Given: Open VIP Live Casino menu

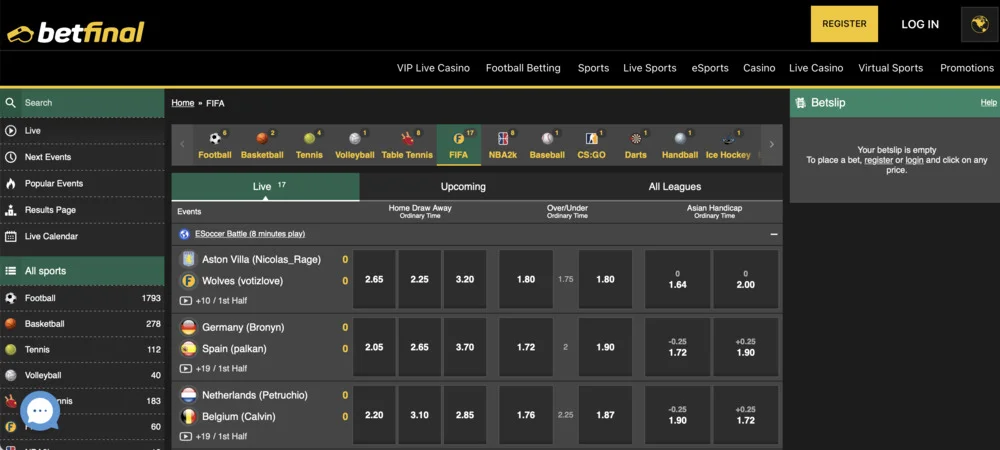Looking at the screenshot, I should click(433, 68).
